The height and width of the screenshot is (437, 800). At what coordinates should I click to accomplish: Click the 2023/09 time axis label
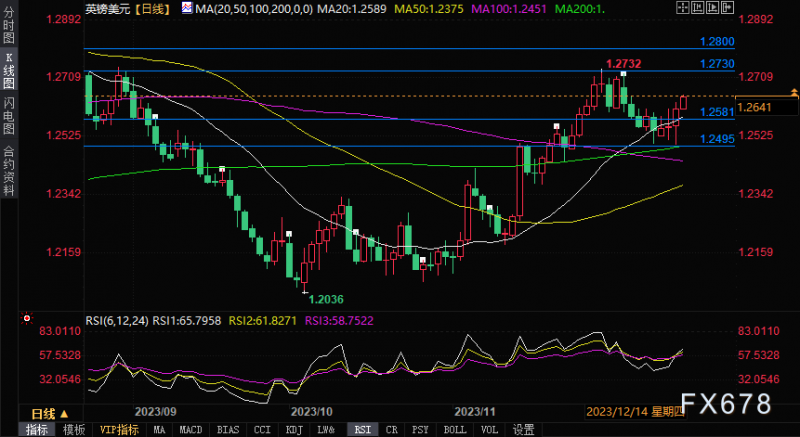click(155, 412)
